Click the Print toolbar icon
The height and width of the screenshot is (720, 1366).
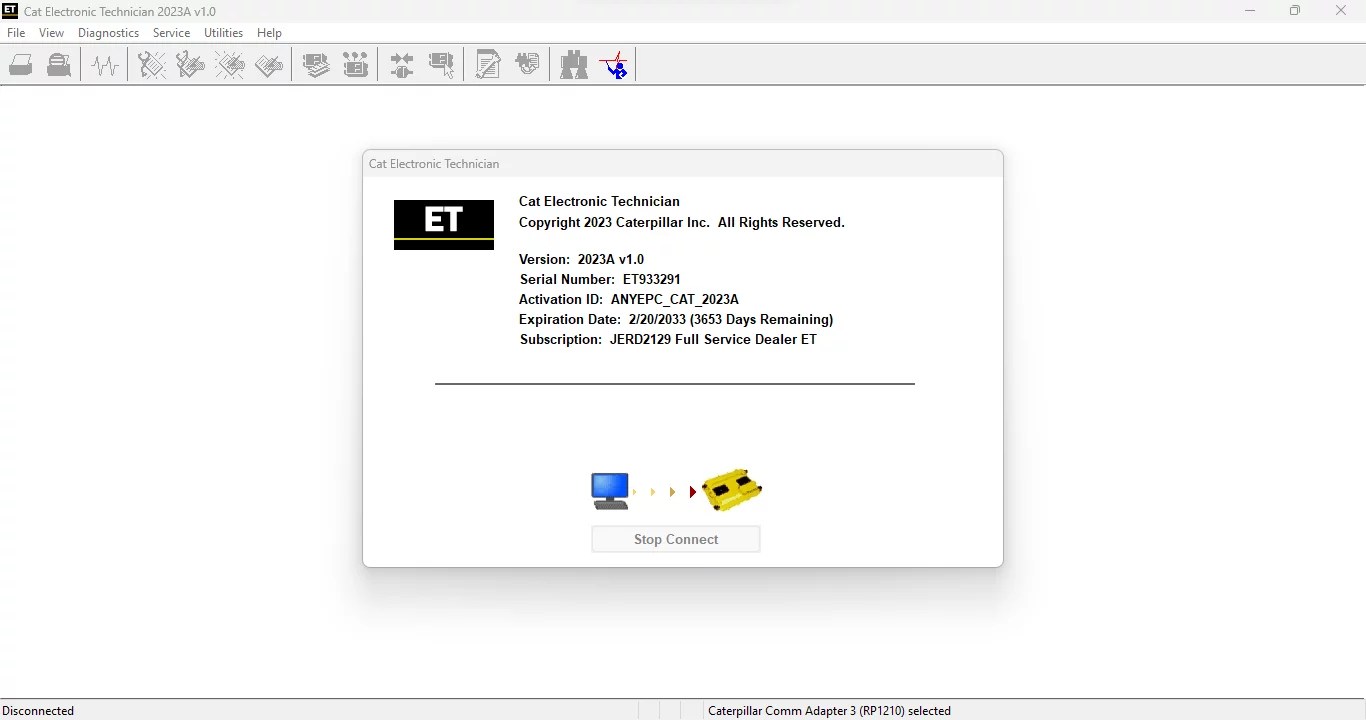click(21, 64)
